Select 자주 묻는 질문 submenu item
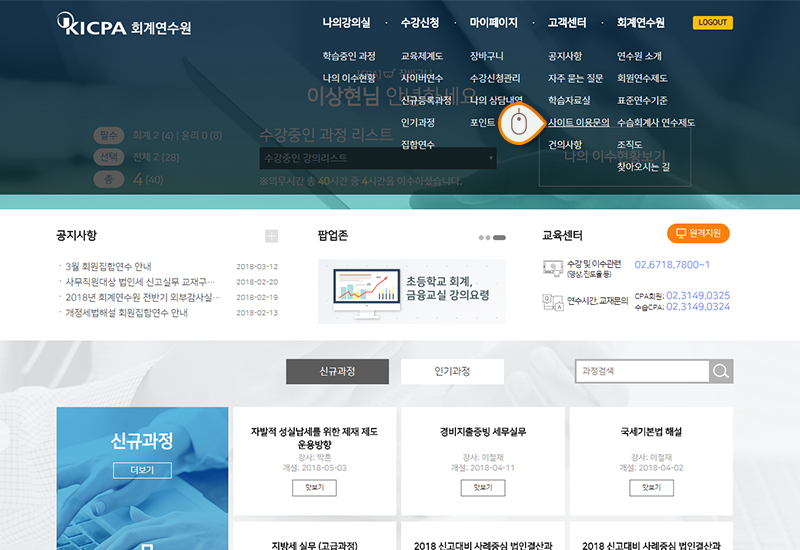Viewport: 800px width, 550px height. pos(576,78)
